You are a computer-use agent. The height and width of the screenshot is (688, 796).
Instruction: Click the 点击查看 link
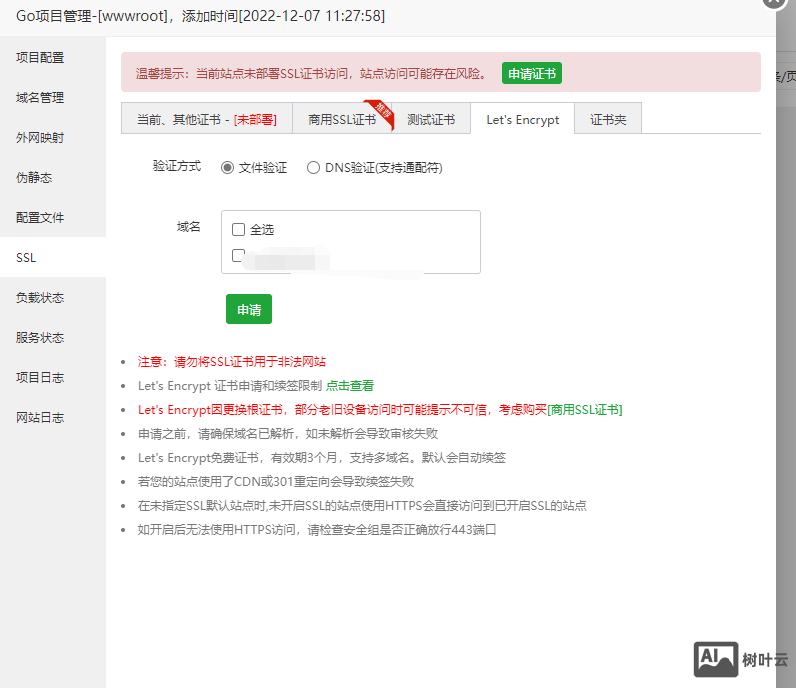[x=350, y=385]
